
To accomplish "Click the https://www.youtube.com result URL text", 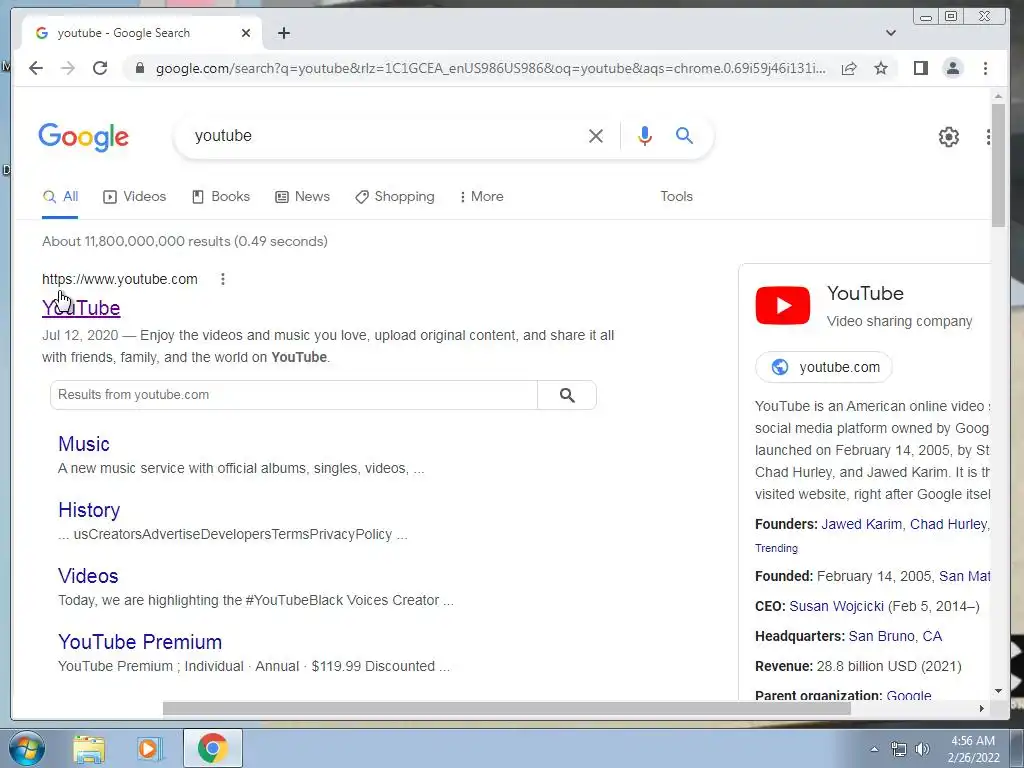I will point(120,280).
